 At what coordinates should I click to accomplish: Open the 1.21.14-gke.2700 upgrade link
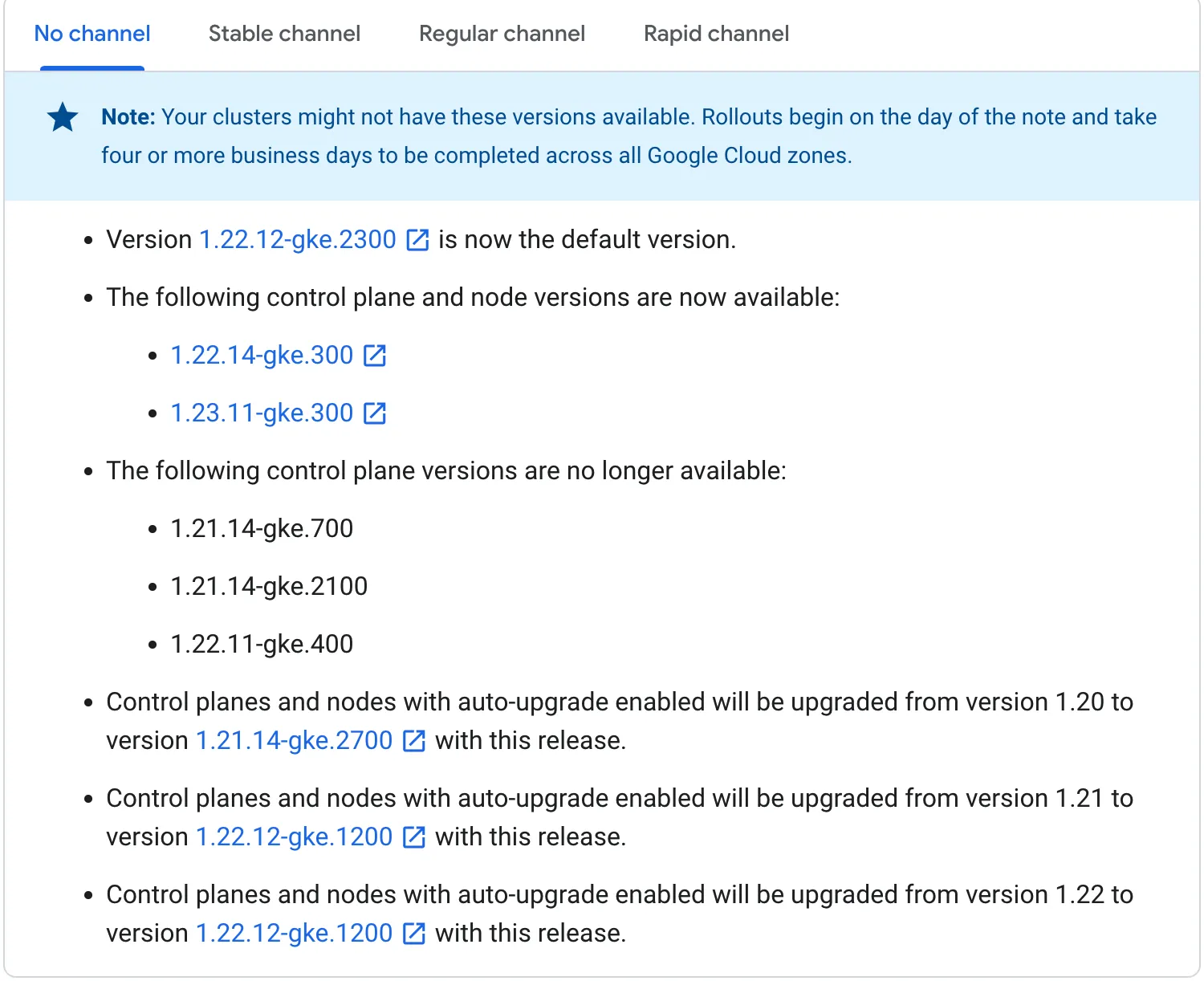(294, 741)
